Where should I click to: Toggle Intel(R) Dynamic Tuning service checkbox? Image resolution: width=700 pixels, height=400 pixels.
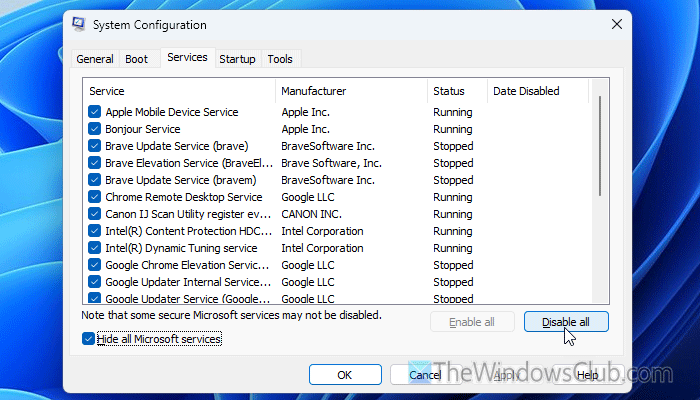94,248
